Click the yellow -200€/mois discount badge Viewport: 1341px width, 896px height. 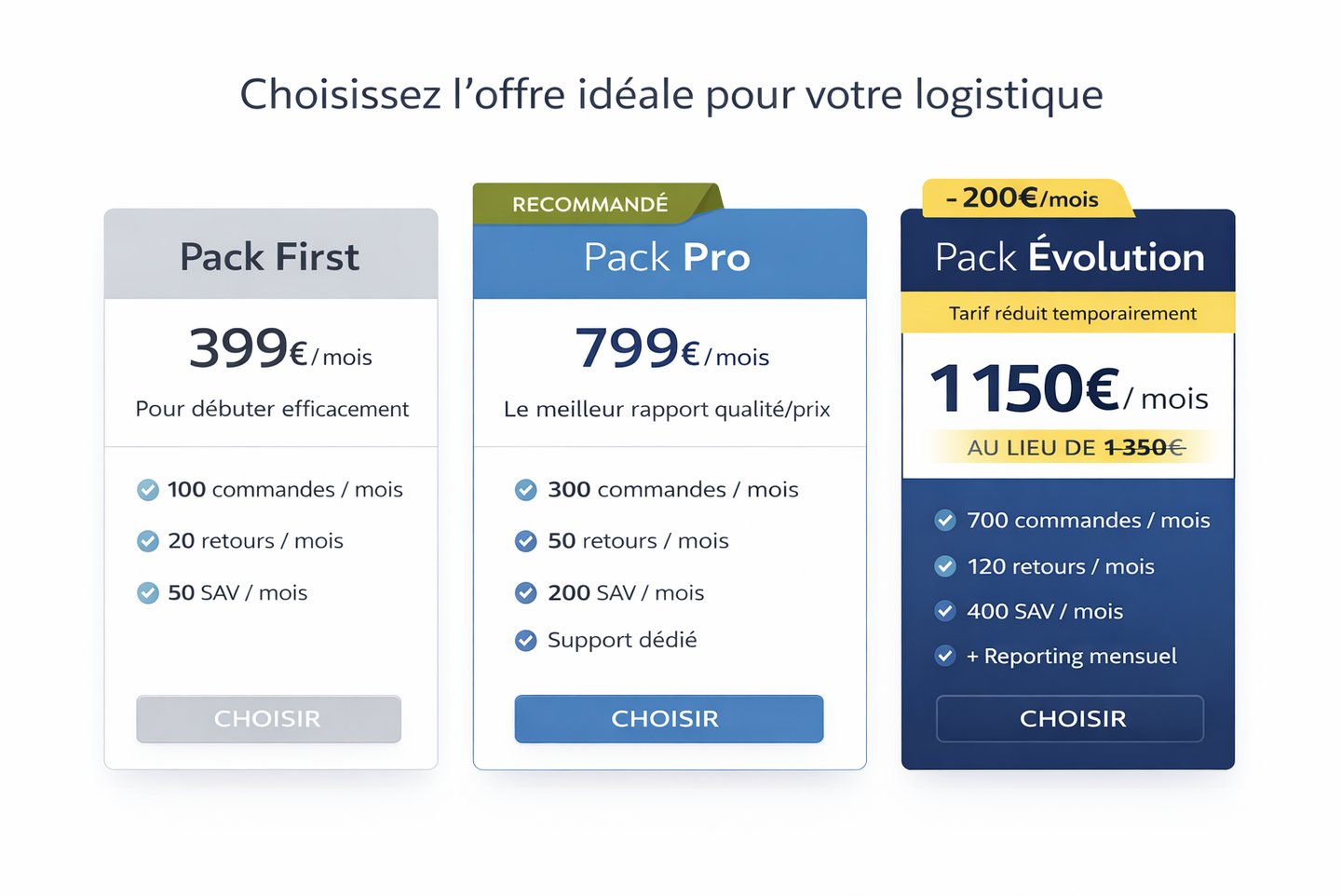(x=1027, y=198)
